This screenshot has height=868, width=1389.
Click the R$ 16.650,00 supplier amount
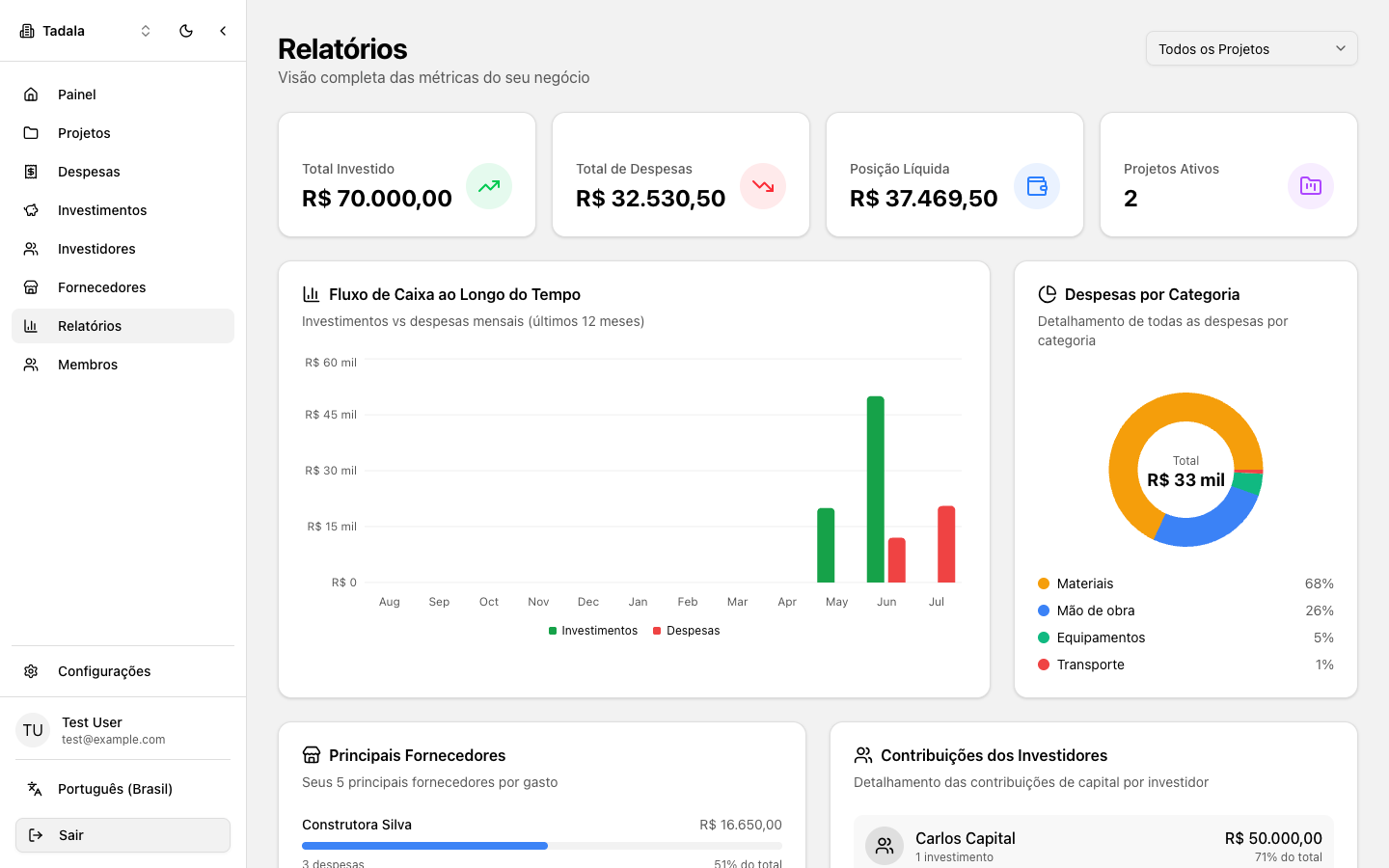point(741,825)
